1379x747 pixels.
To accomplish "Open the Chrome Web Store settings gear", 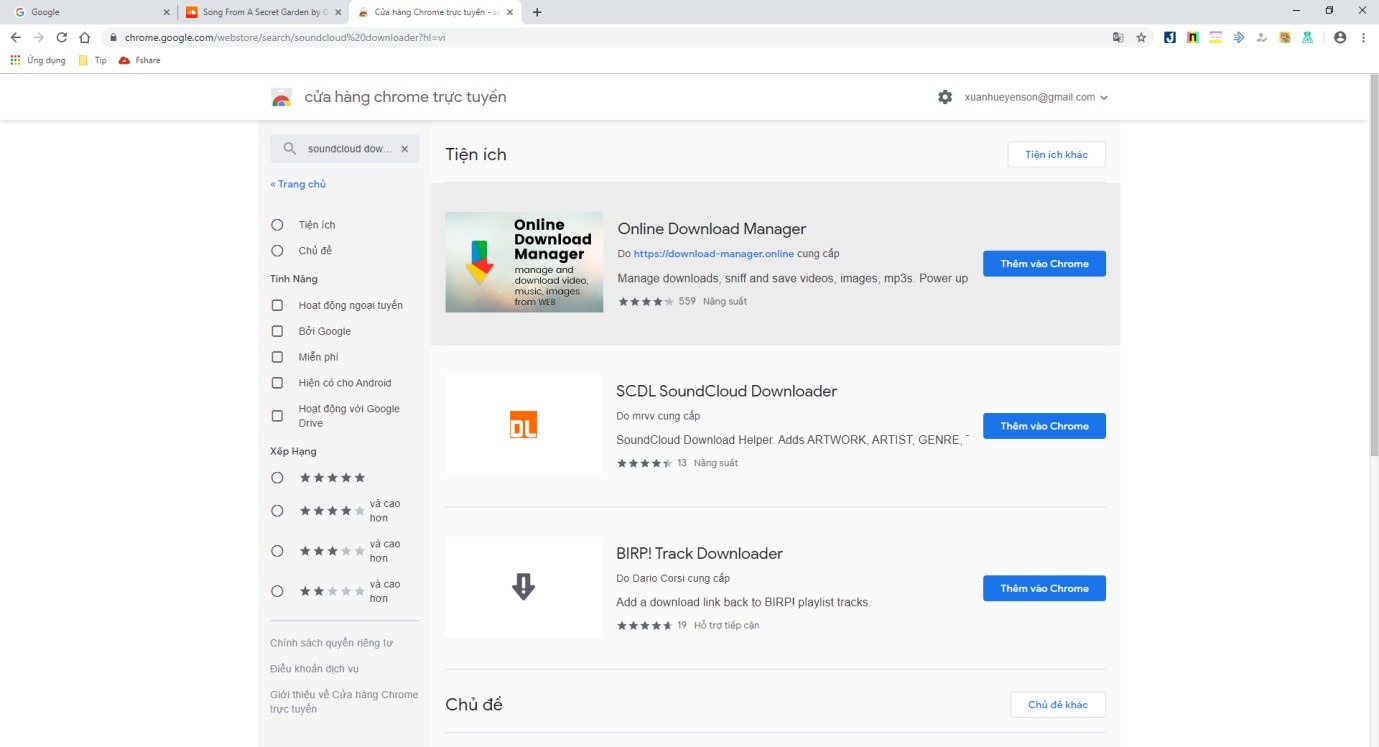I will (x=945, y=97).
